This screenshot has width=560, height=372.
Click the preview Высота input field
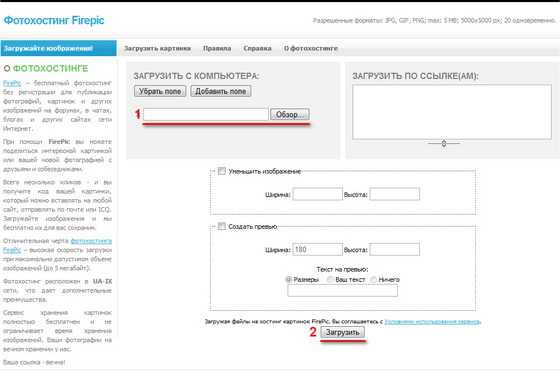pos(395,250)
